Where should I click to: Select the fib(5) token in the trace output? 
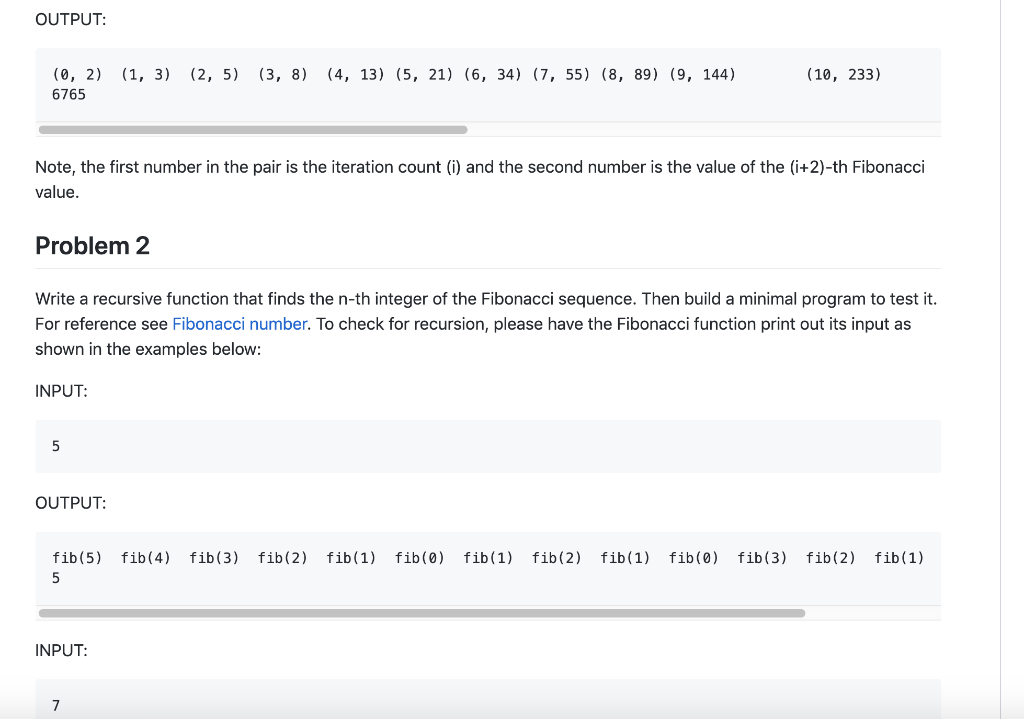coord(76,558)
